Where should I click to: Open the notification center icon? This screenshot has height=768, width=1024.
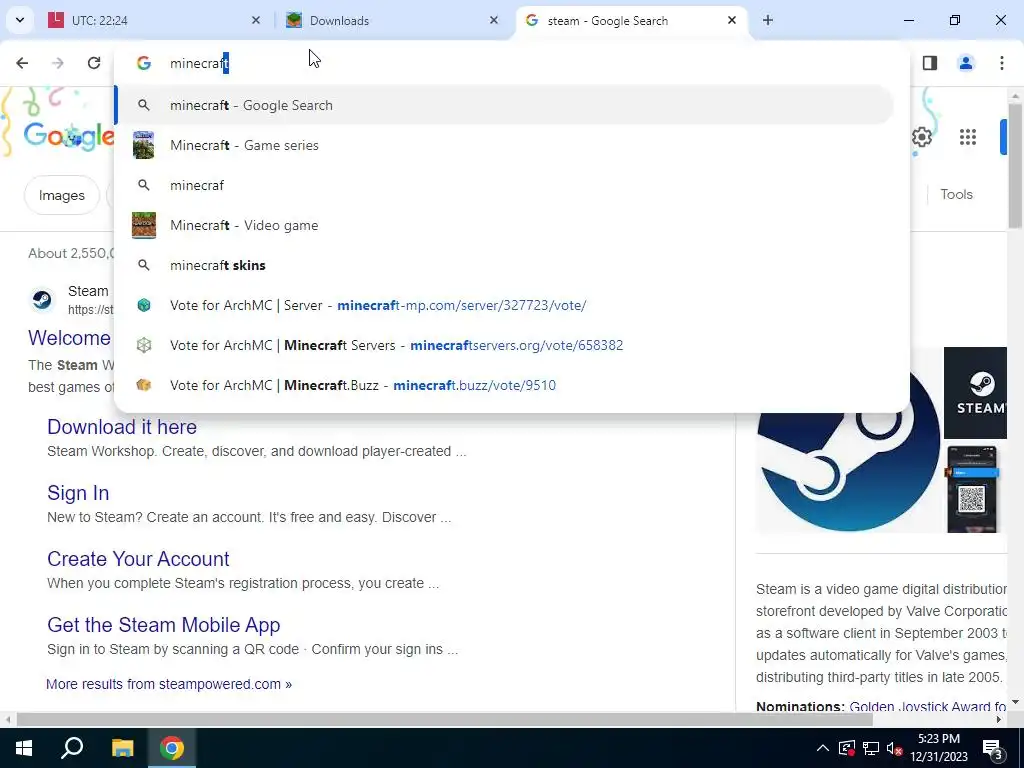pos(993,749)
